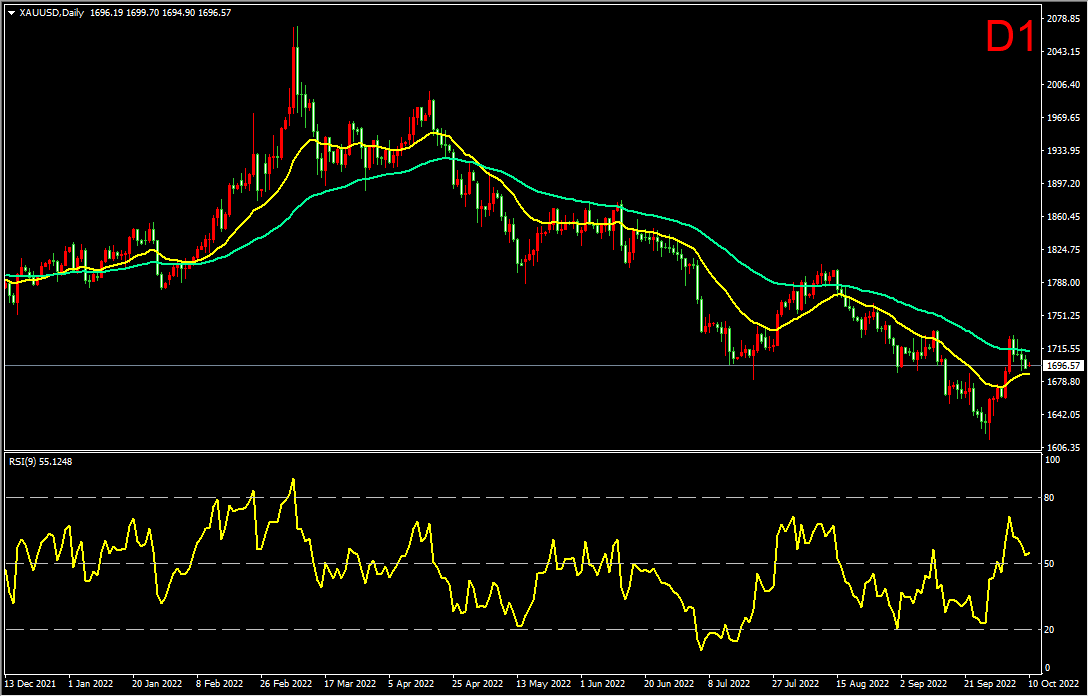Screen dimensions: 1089x697
Task: Click the 25 Apr 2022 date label
Action: [476, 684]
